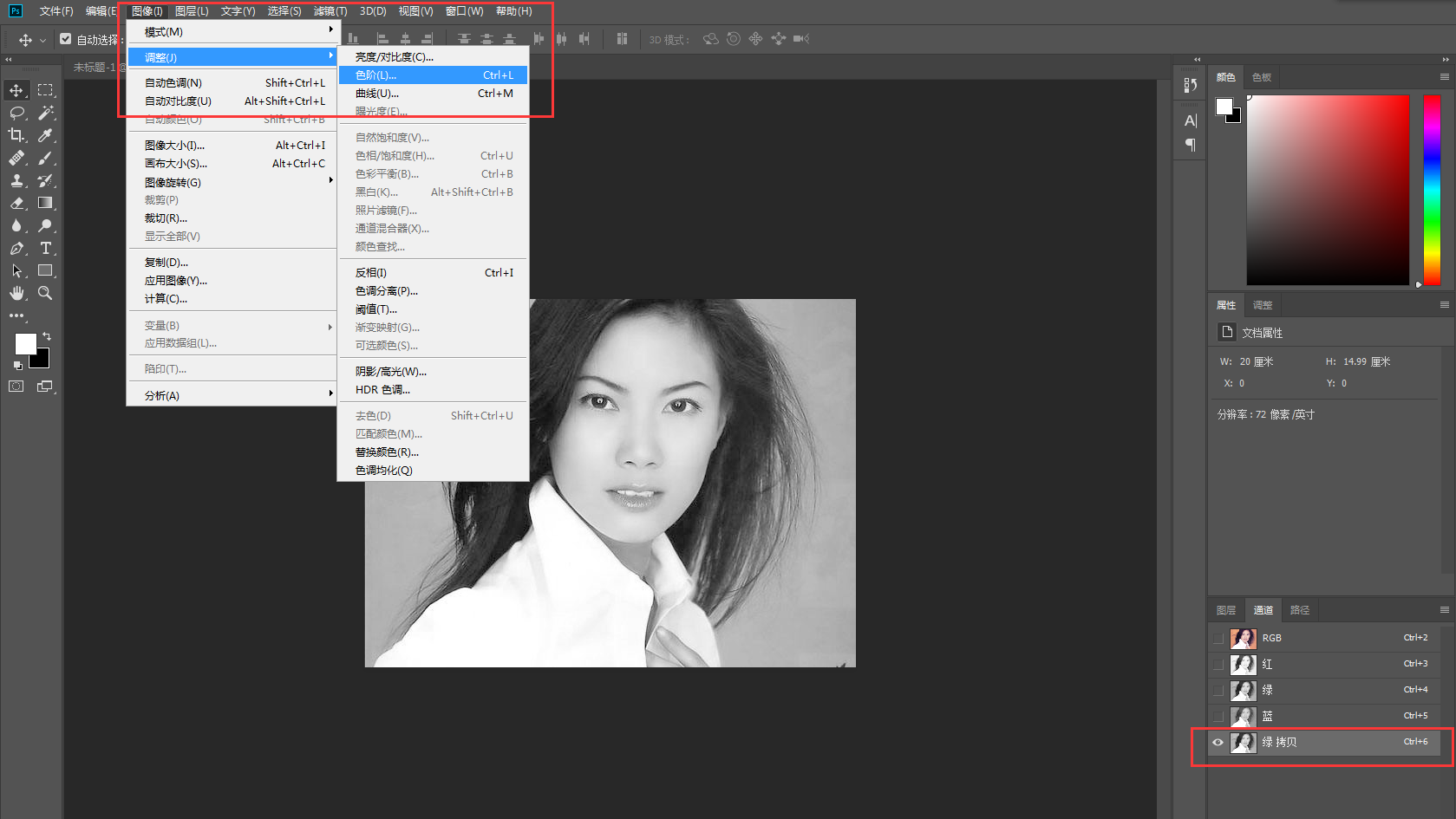This screenshot has height=819, width=1456.
Task: Show the RGB channel visibility box
Action: click(1218, 638)
